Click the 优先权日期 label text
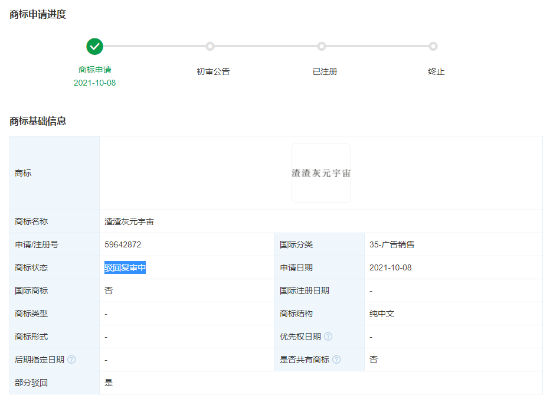The width and height of the screenshot is (550, 418). (x=300, y=337)
